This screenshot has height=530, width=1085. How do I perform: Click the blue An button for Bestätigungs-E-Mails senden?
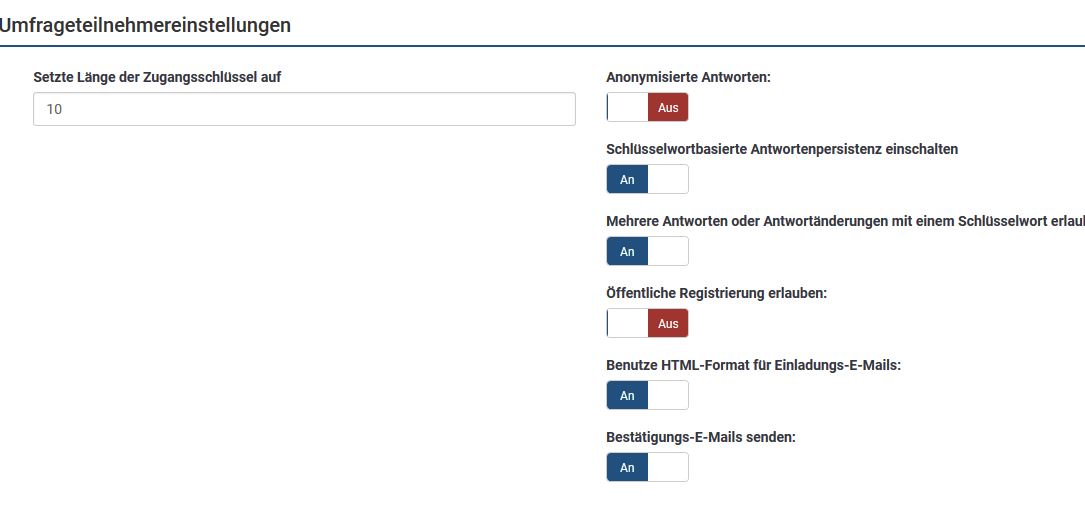627,468
